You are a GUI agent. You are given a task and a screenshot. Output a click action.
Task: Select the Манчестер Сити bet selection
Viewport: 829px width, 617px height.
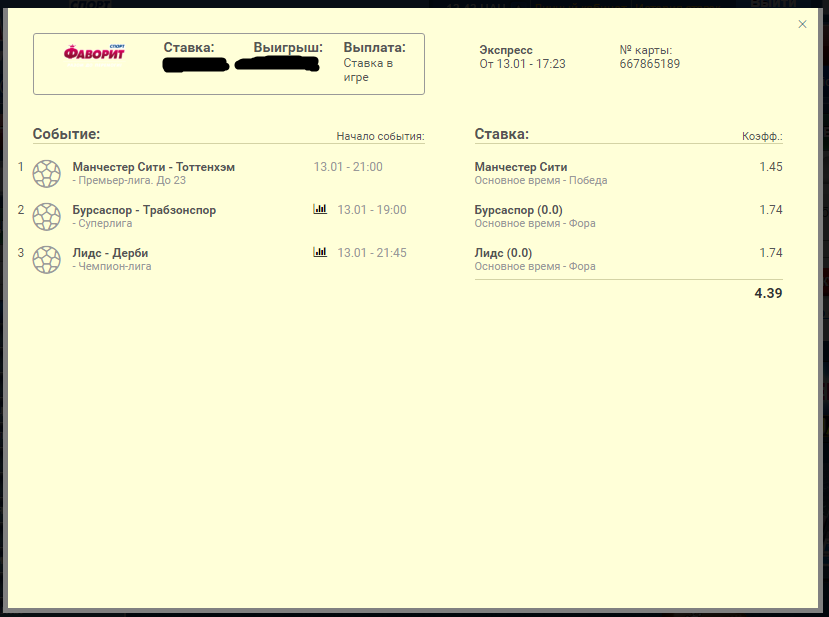tap(521, 167)
